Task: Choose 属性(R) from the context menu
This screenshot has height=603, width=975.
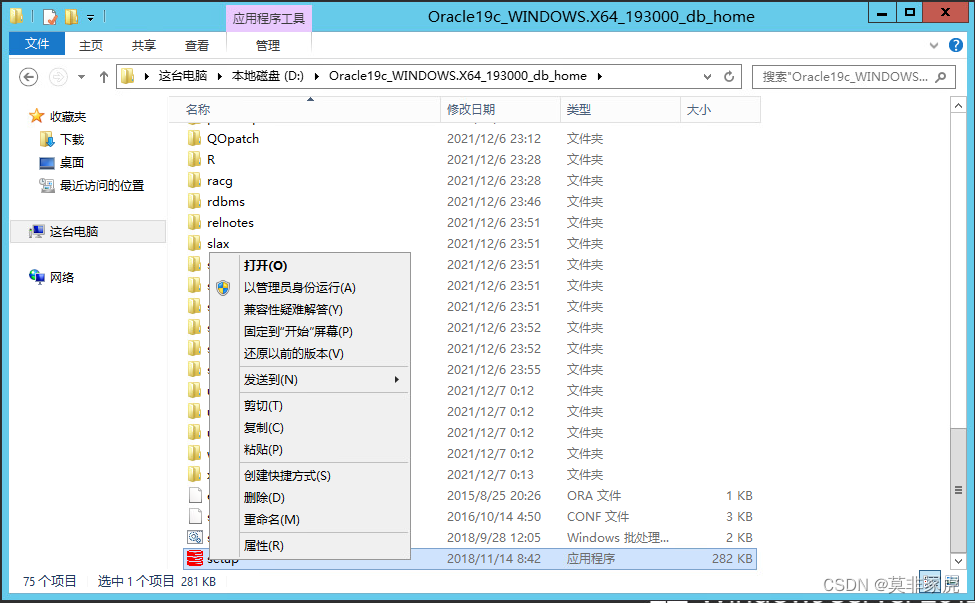Action: coord(310,546)
